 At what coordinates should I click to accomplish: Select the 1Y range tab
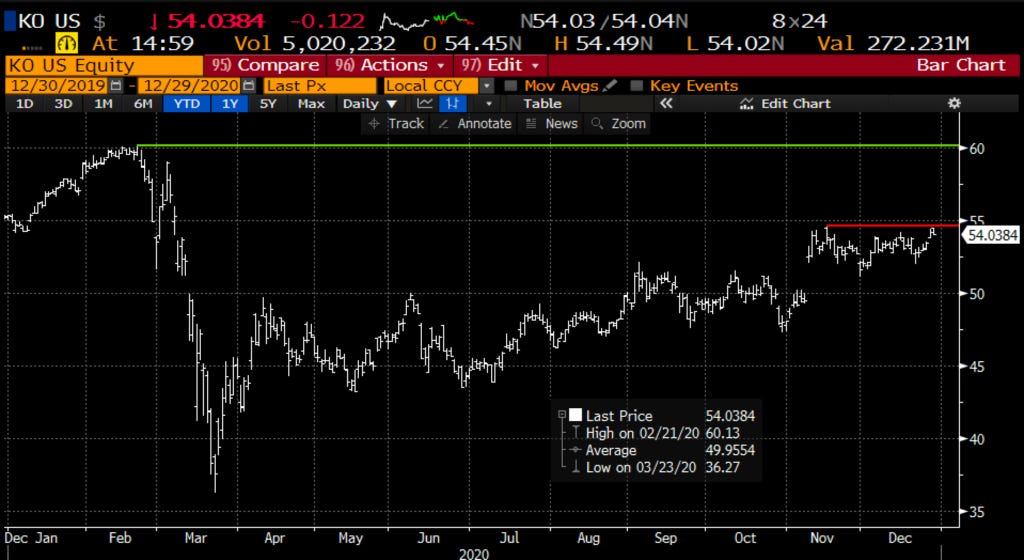[229, 103]
